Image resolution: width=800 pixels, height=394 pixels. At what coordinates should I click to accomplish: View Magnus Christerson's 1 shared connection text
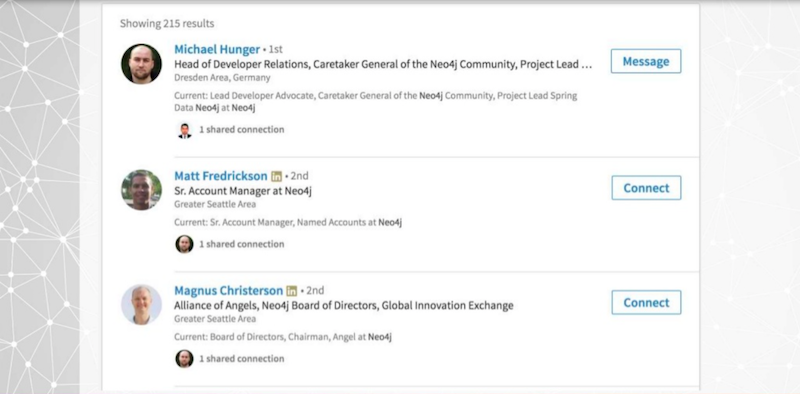tap(241, 359)
